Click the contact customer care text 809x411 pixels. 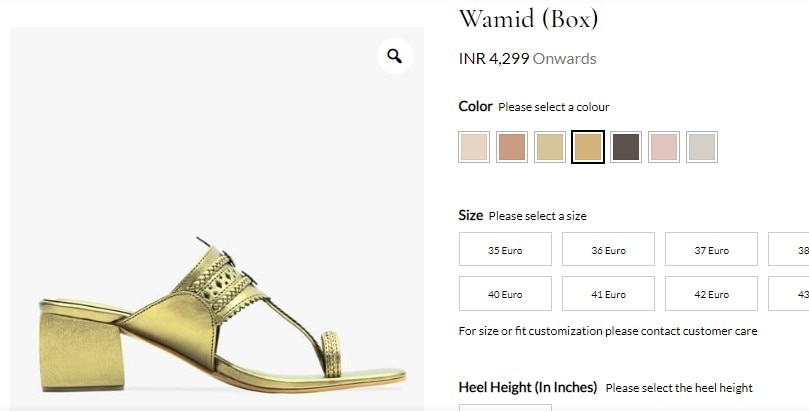pyautogui.click(x=698, y=331)
